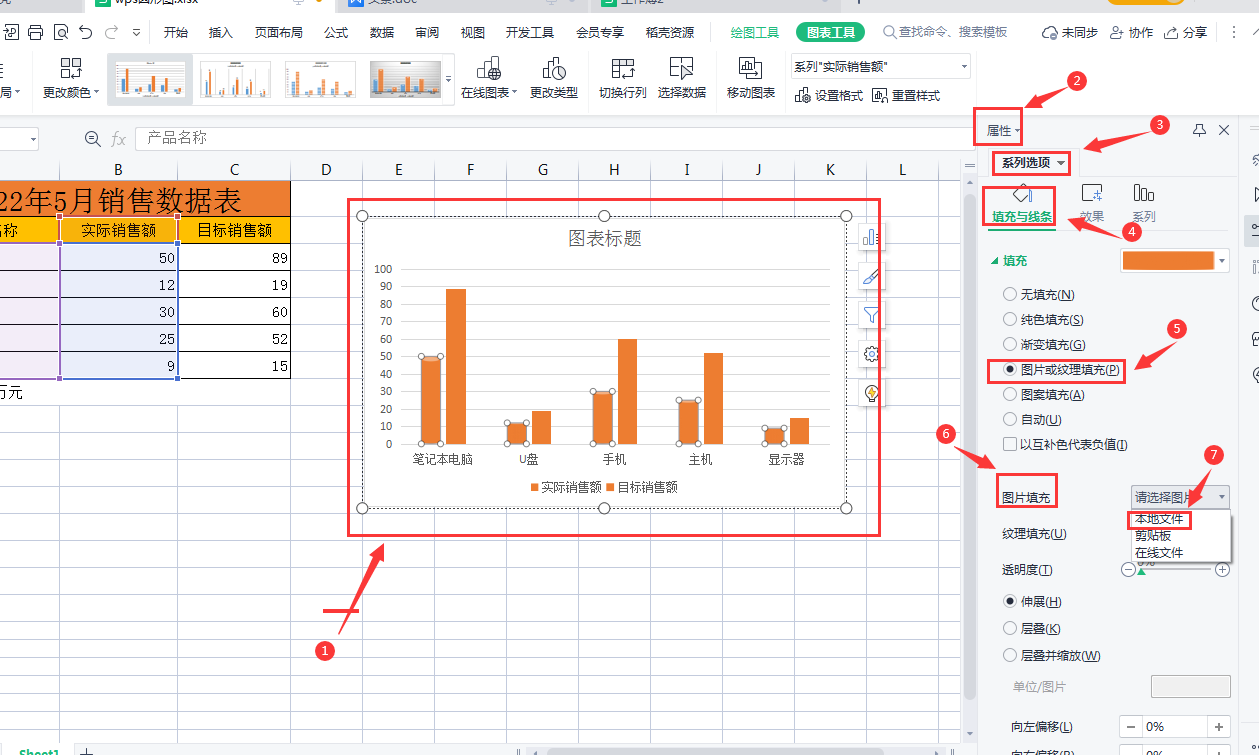Open the 更改颜色 change colors tool
Viewport: 1259px width, 755px height.
click(71, 79)
